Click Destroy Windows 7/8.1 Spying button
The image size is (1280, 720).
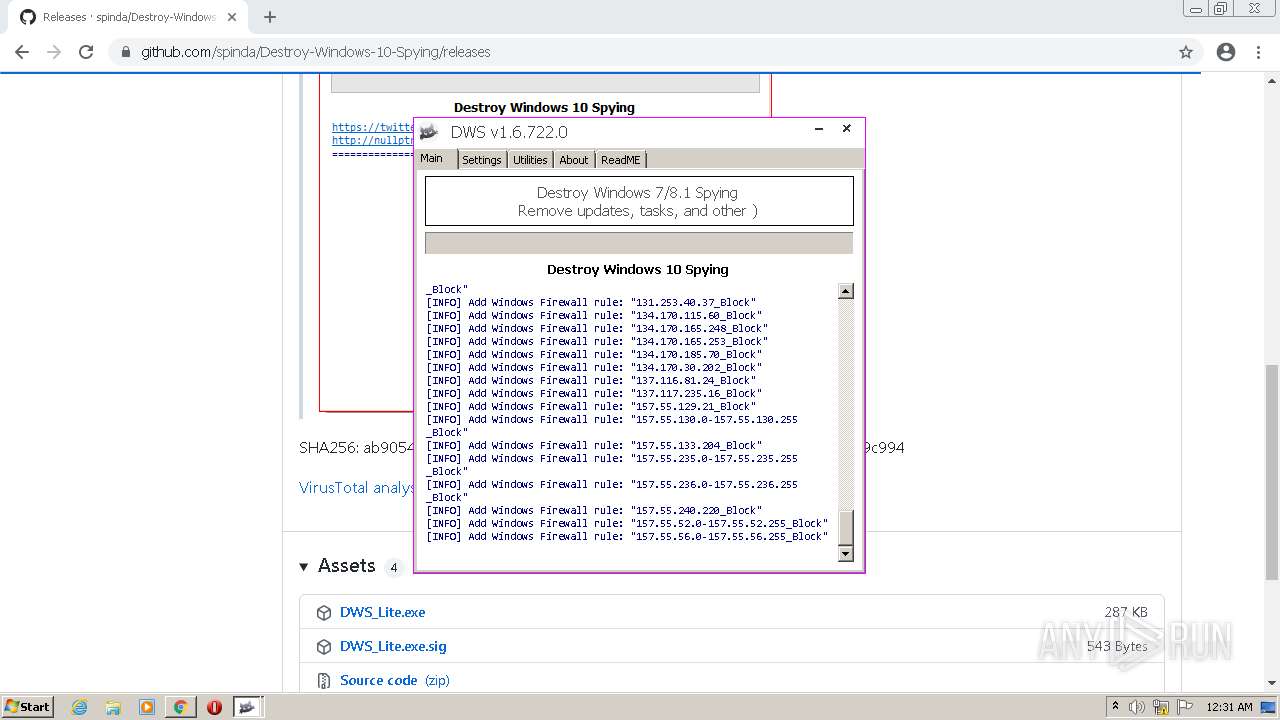coord(639,201)
